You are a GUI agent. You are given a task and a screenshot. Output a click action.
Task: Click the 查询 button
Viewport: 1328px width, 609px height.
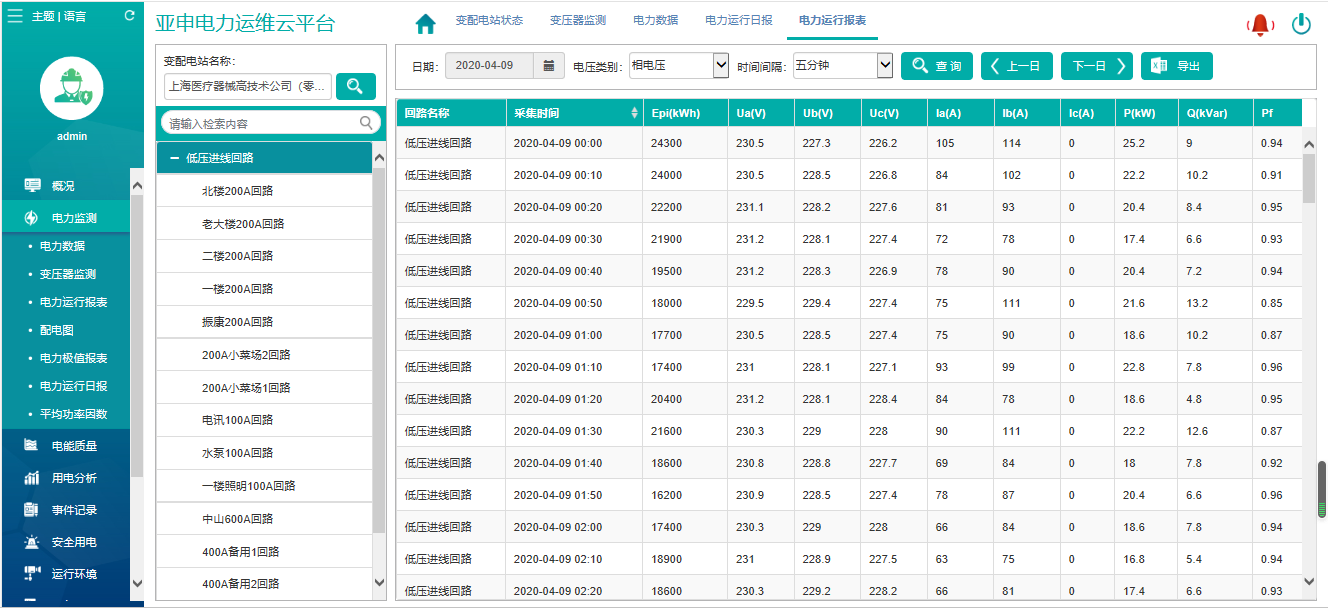pos(937,66)
